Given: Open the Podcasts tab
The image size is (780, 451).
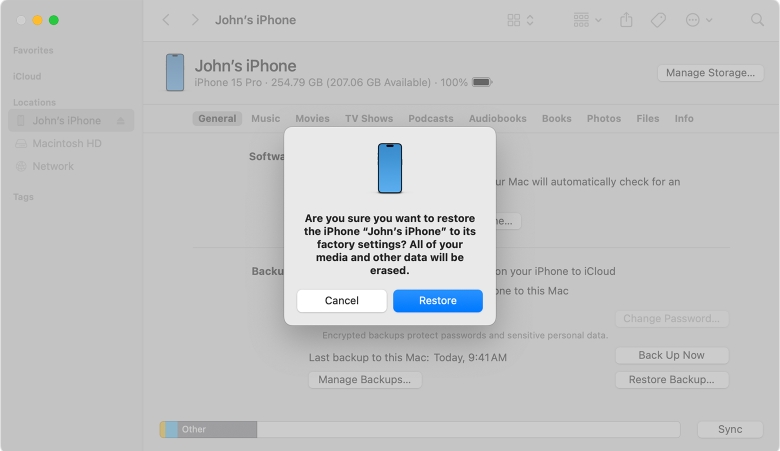Looking at the screenshot, I should tap(431, 118).
